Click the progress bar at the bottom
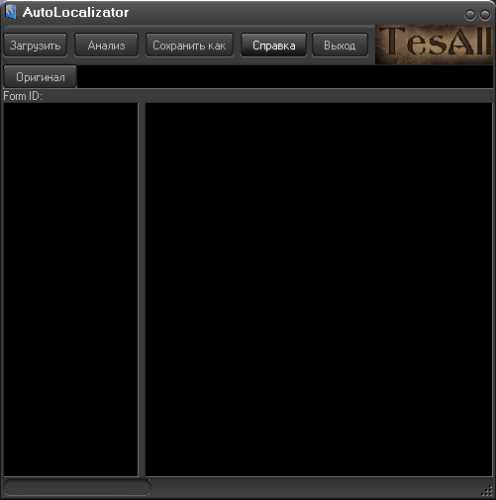 tap(77, 487)
